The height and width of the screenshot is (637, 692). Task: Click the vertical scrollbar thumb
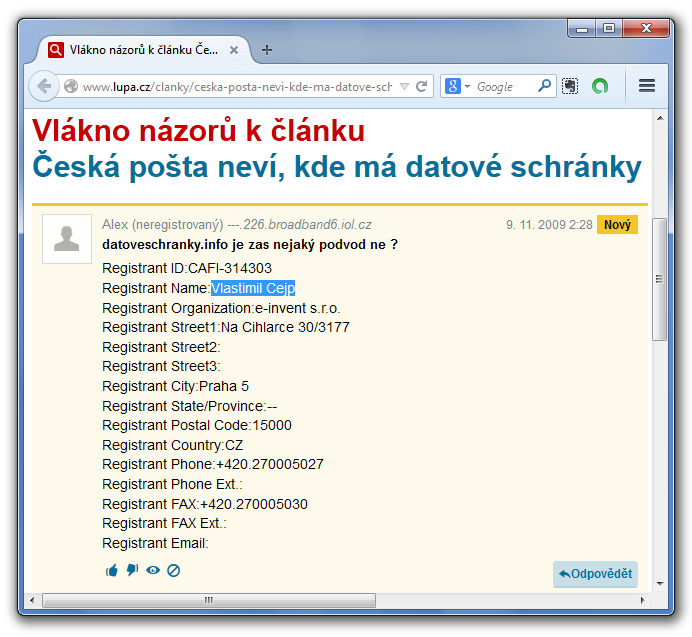pyautogui.click(x=659, y=279)
